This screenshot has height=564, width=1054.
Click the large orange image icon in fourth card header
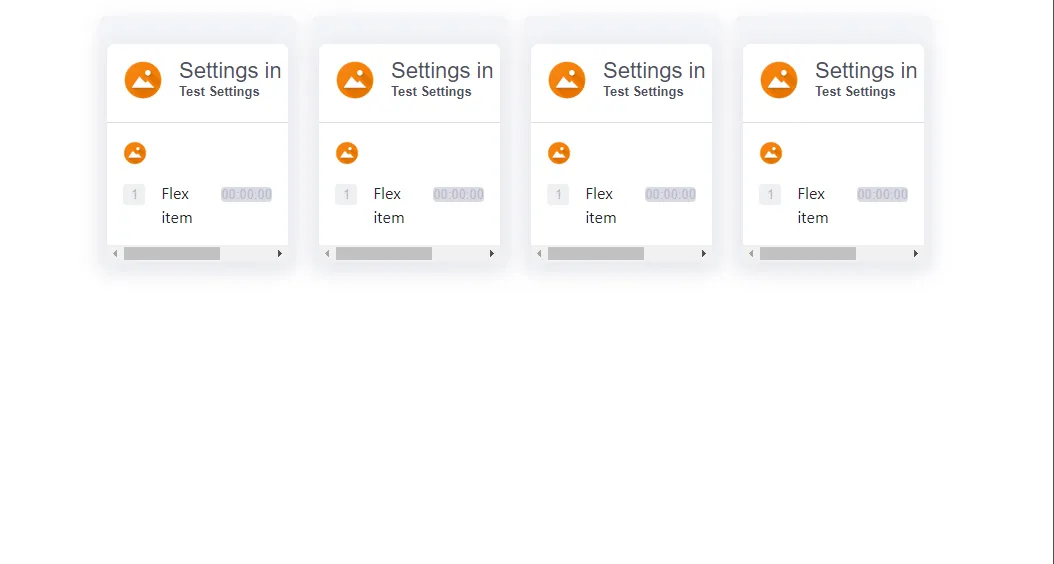[x=779, y=80]
